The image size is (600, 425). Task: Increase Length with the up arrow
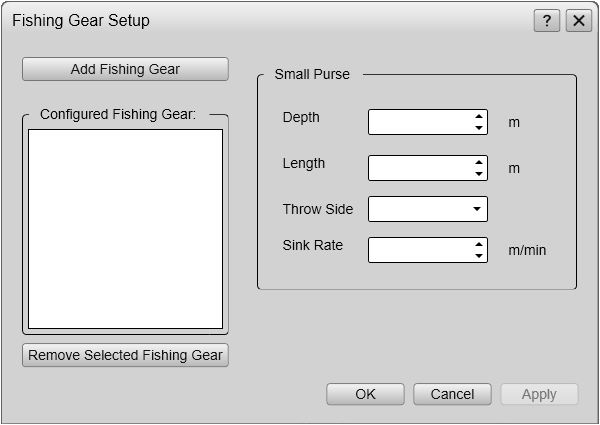click(479, 162)
